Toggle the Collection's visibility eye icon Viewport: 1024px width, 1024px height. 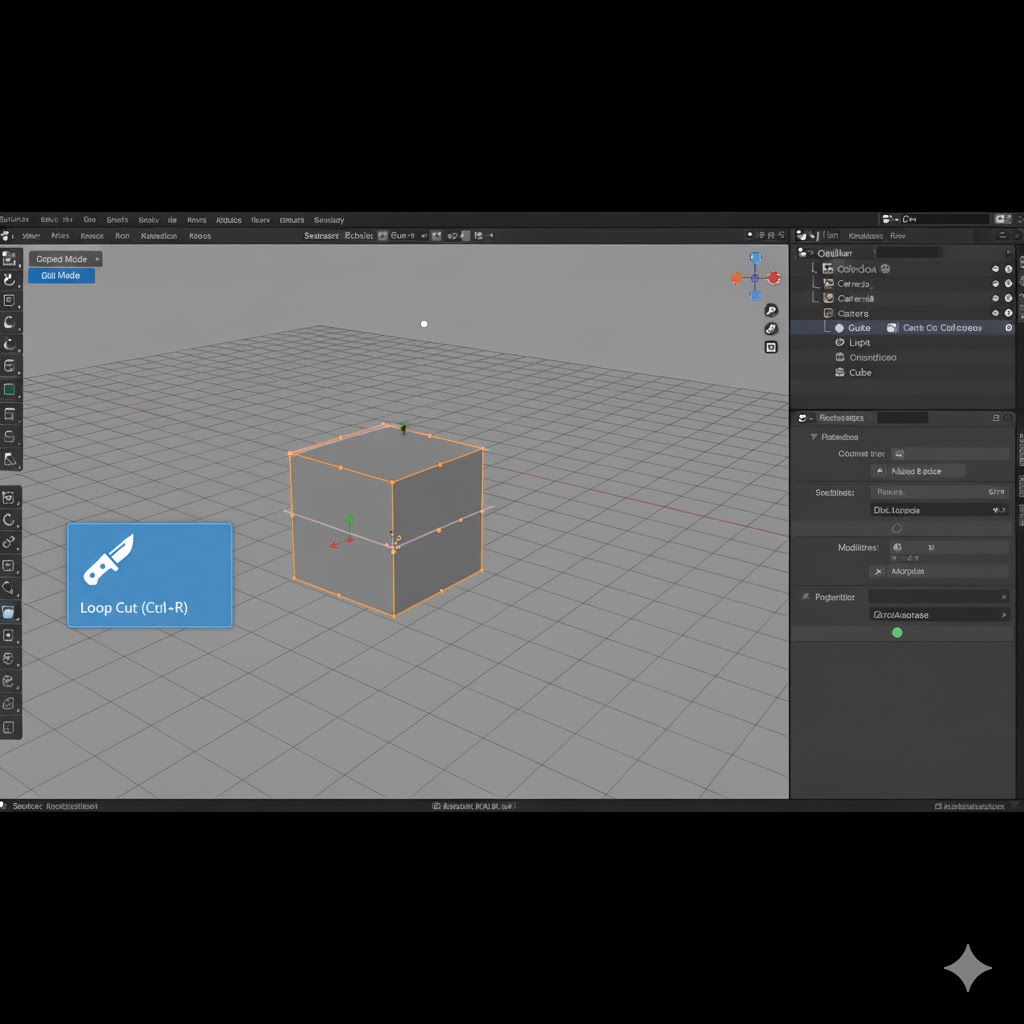coord(995,268)
